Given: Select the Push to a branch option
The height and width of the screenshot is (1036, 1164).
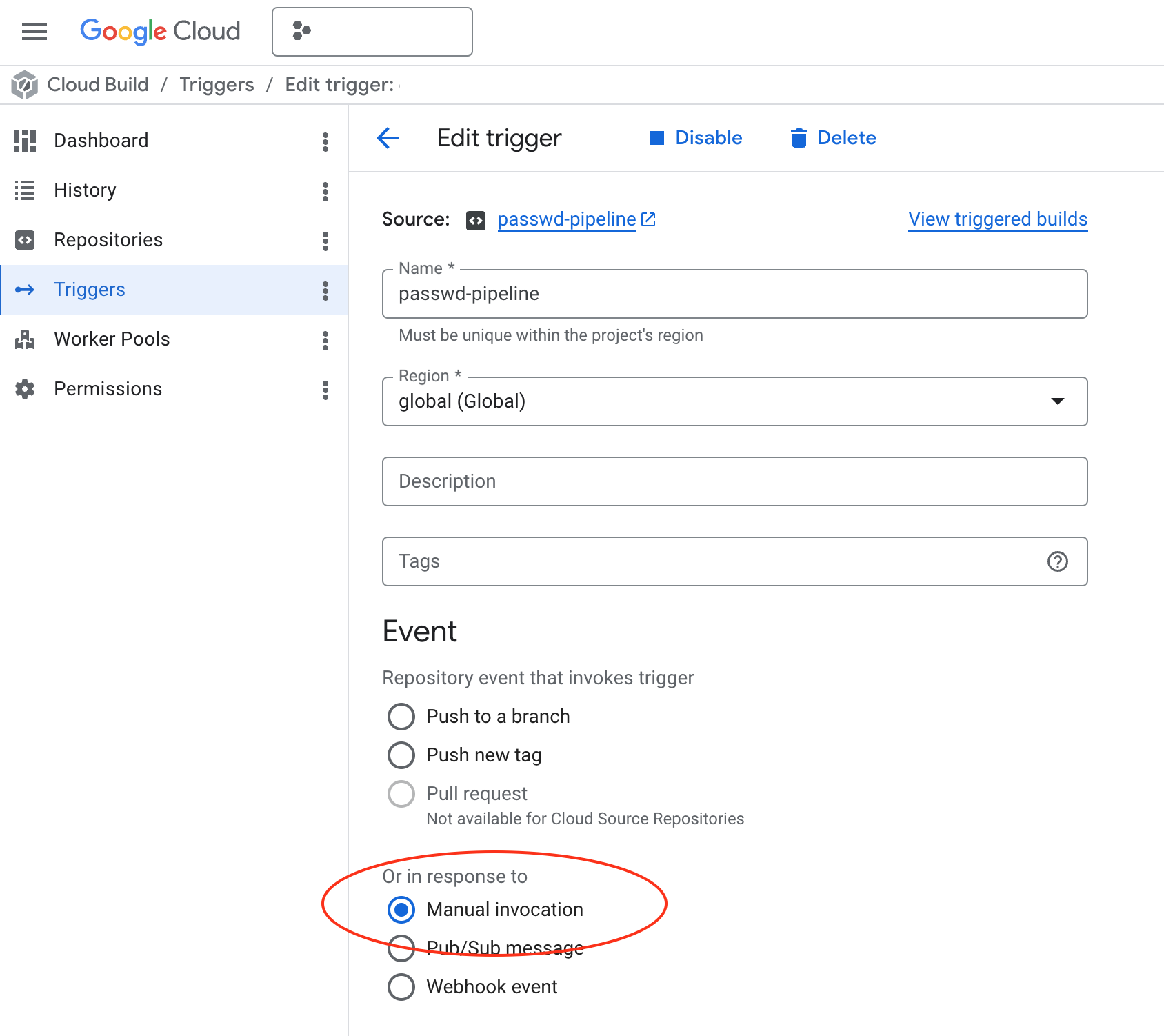Looking at the screenshot, I should (401, 717).
